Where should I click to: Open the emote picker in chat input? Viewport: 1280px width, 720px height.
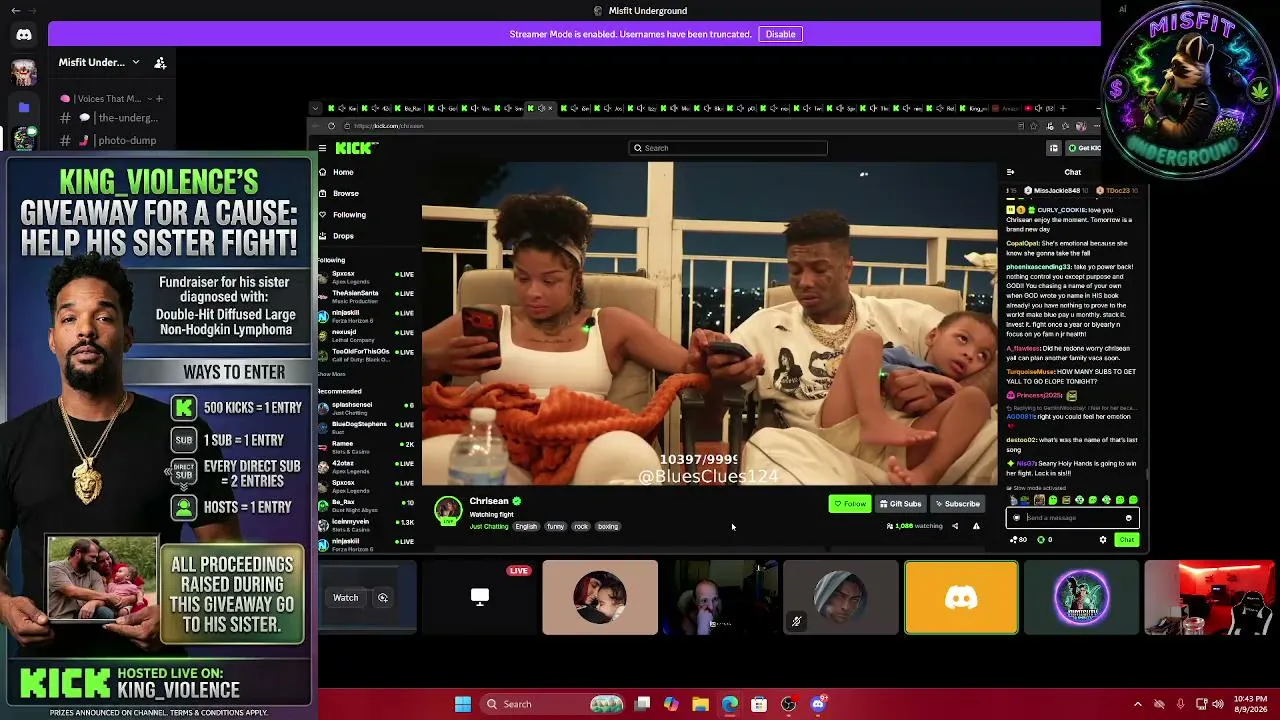(x=1129, y=518)
